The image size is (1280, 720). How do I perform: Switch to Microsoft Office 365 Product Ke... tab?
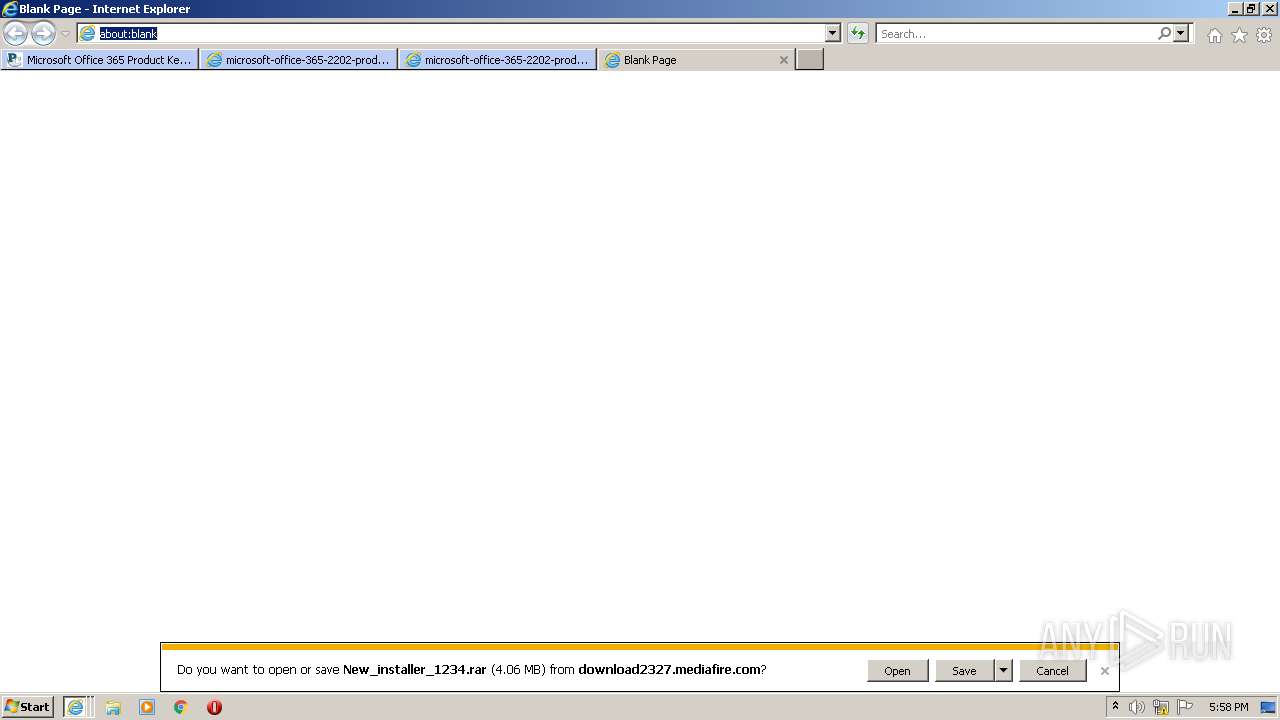tap(100, 60)
